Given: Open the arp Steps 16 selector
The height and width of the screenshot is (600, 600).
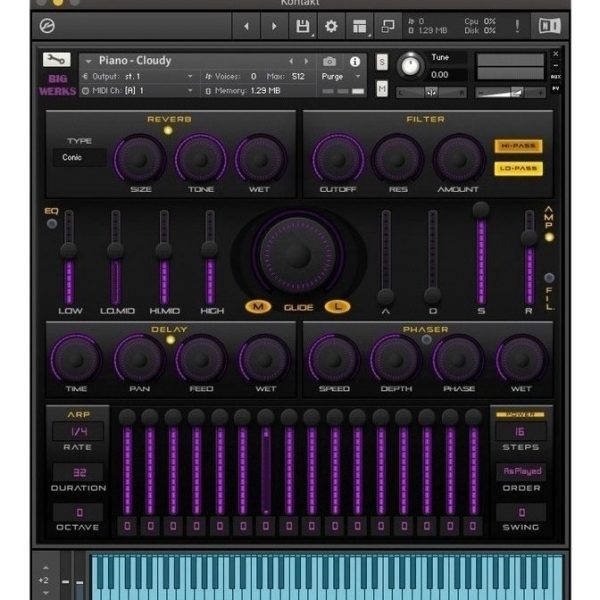Looking at the screenshot, I should tap(521, 432).
